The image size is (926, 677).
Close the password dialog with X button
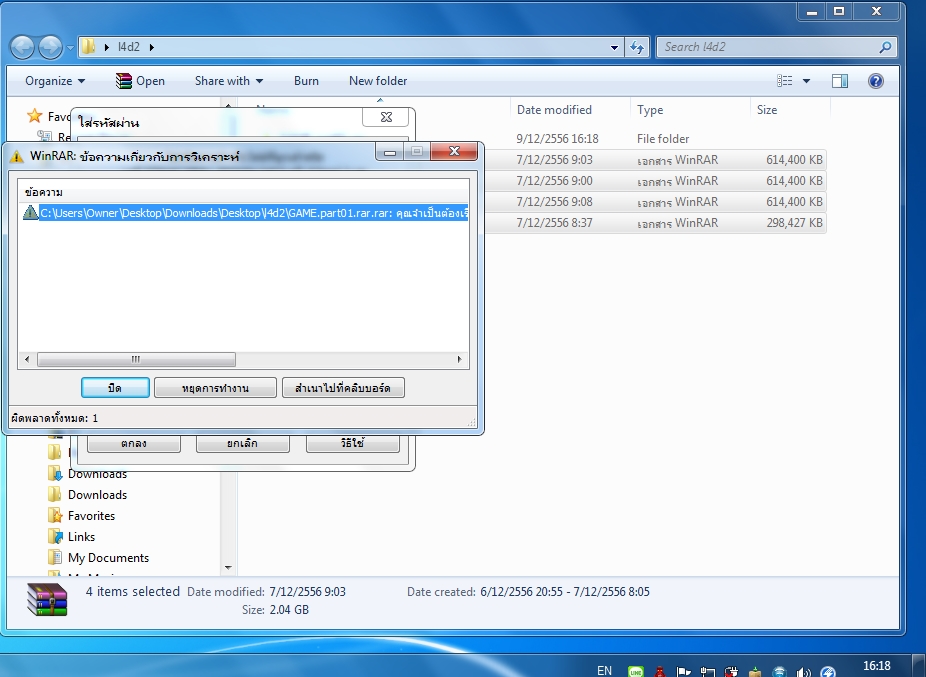(386, 117)
